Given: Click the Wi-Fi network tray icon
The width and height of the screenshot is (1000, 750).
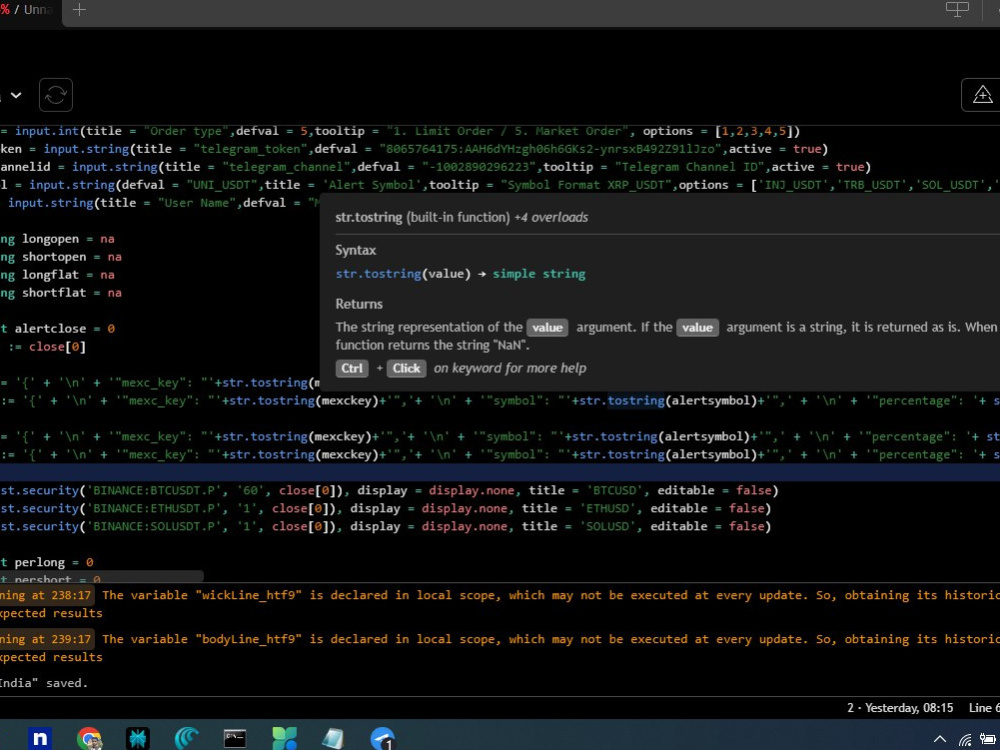Looking at the screenshot, I should [966, 740].
